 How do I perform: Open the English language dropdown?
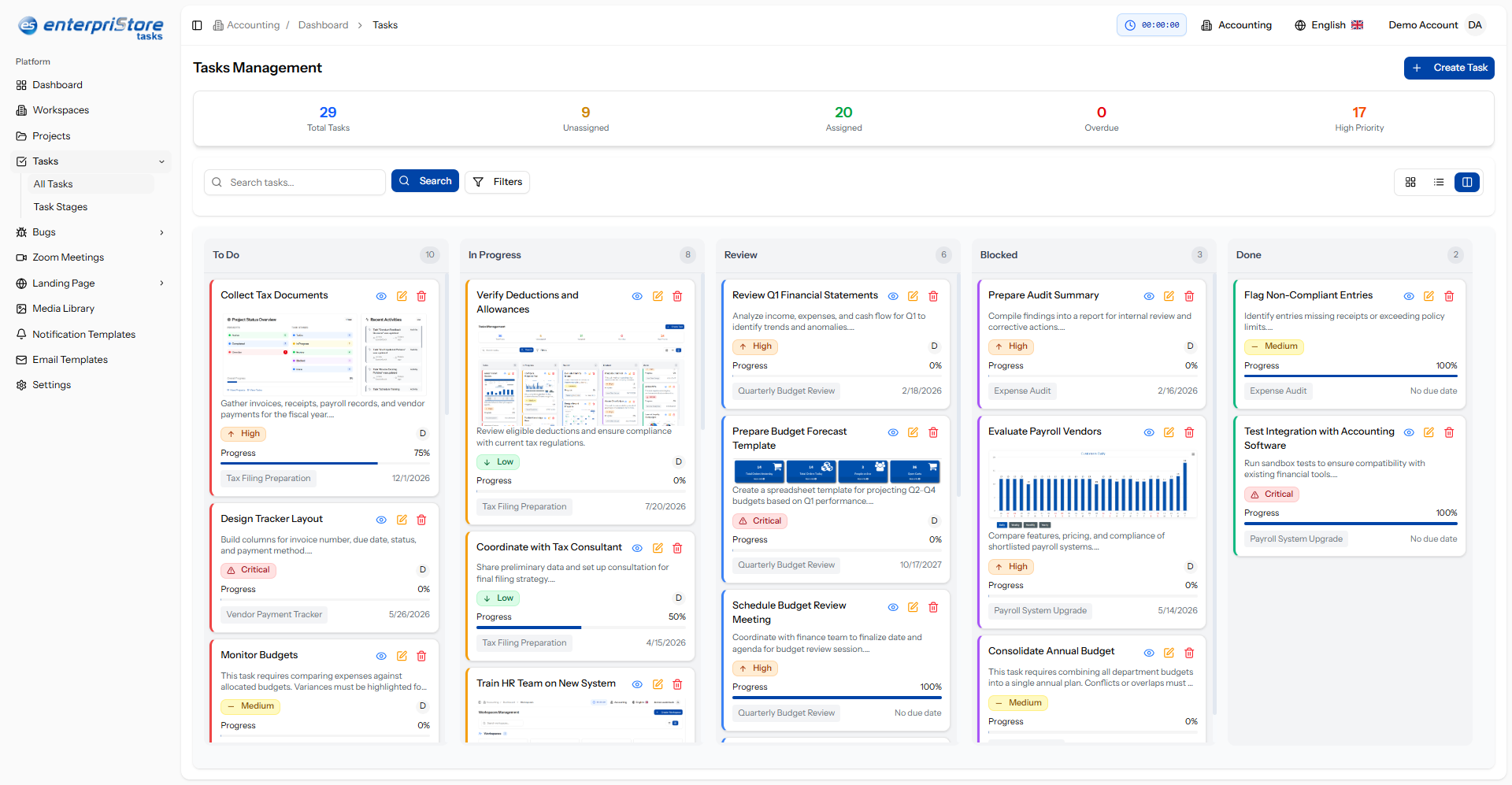pyautogui.click(x=1329, y=25)
